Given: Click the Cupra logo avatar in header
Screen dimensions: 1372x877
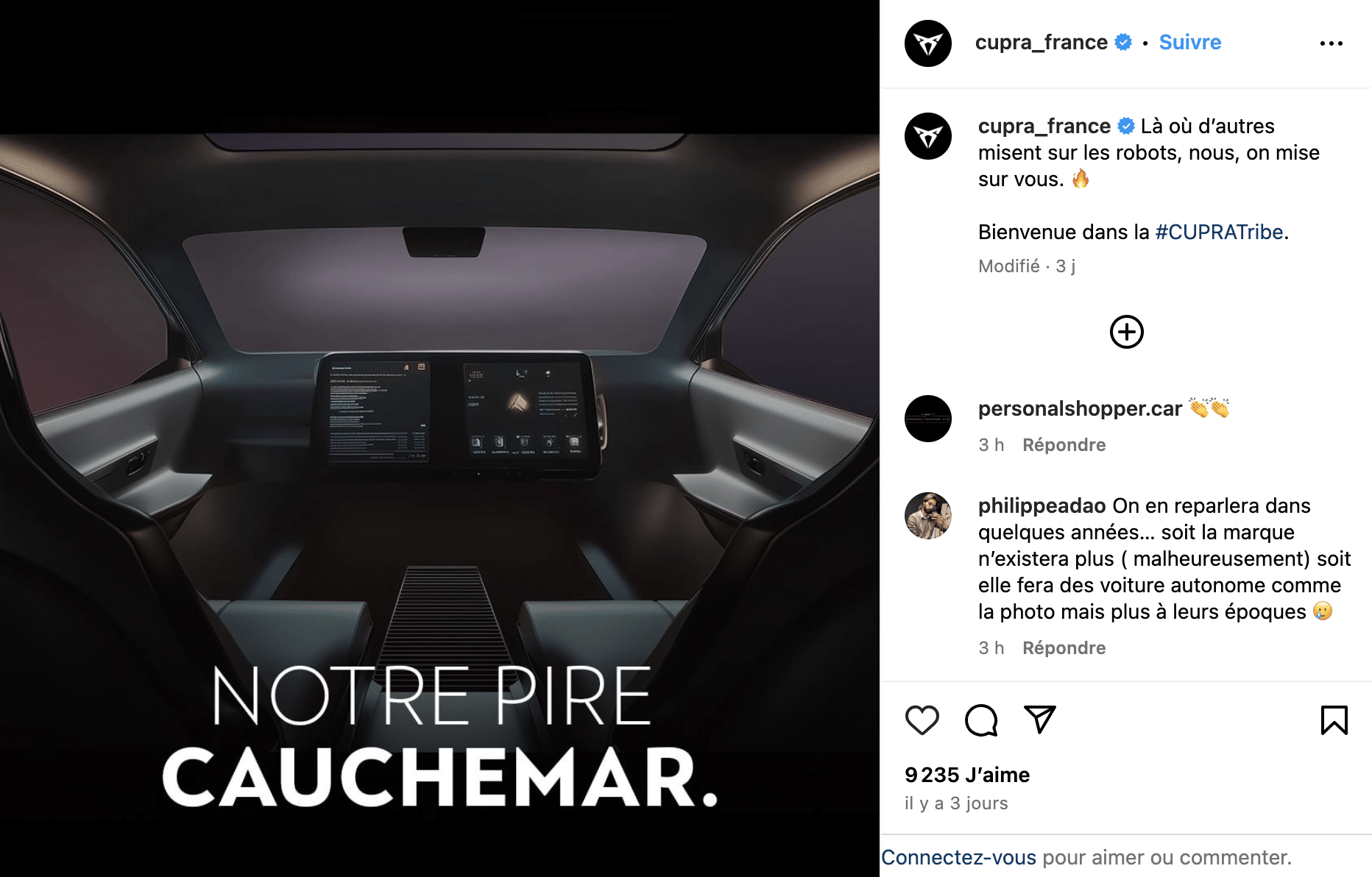Looking at the screenshot, I should point(927,43).
